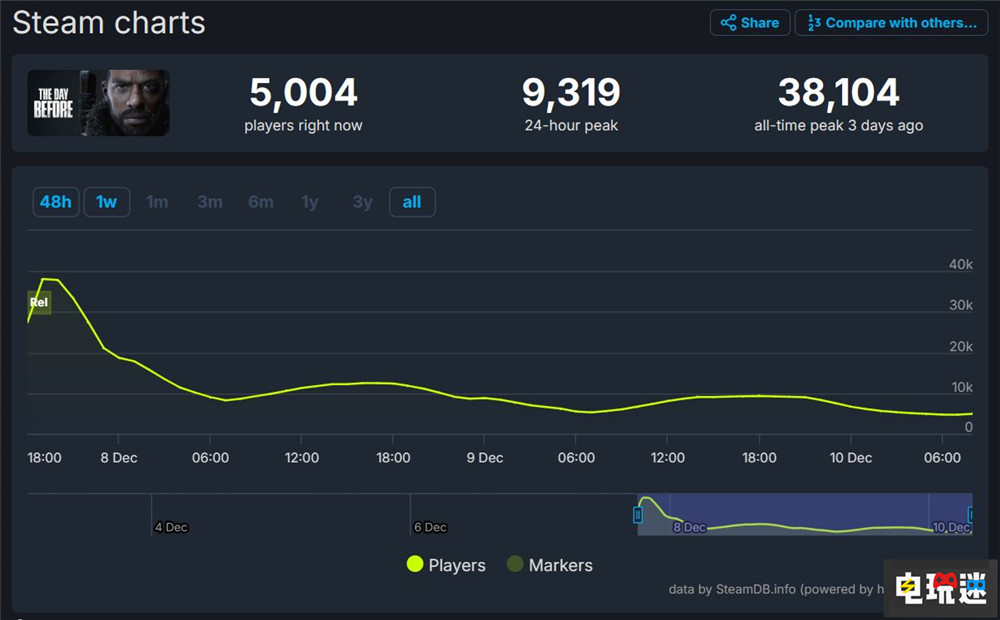This screenshot has height=620, width=1000.
Task: Choose the 3m time range
Action: pos(209,202)
